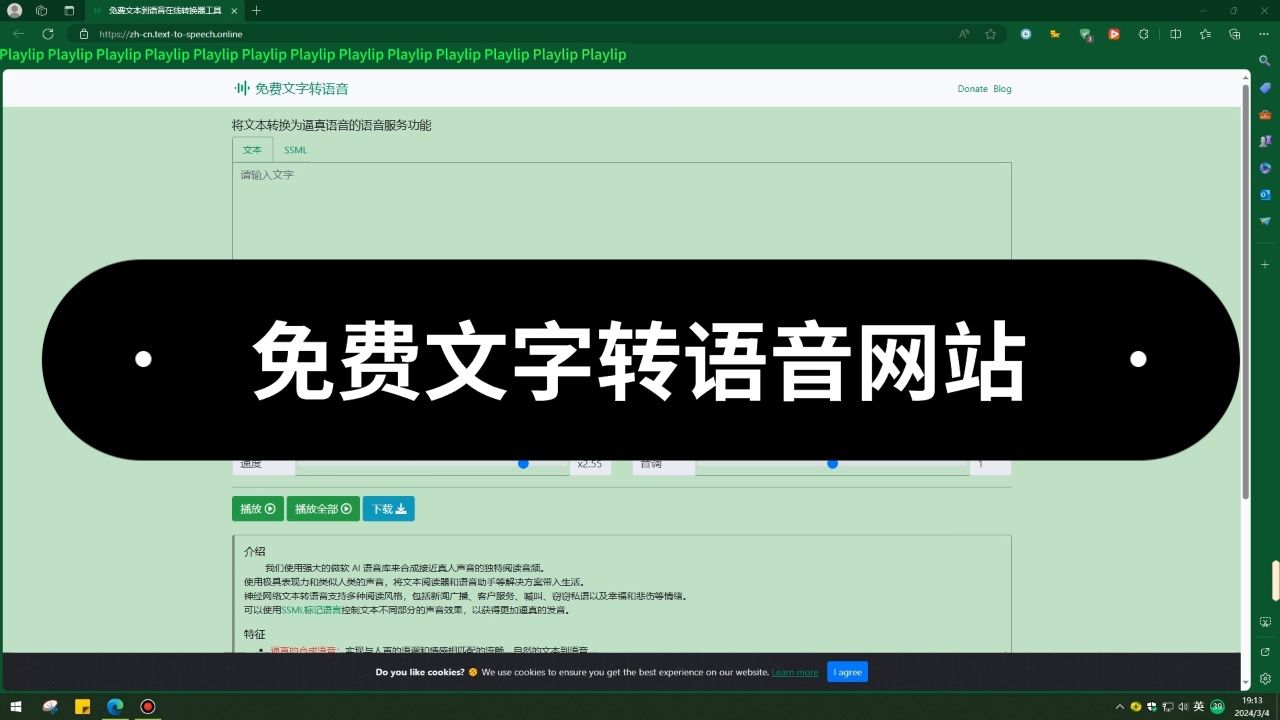The image size is (1280, 720).
Task: Select the 文本 tab
Action: [x=251, y=149]
